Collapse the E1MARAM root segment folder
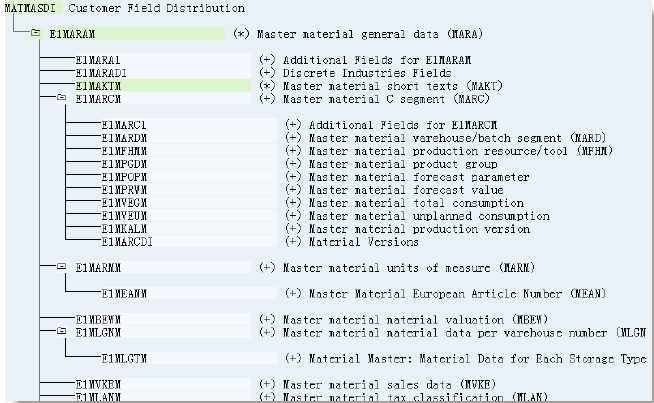Screen dimensions: 654x403 tap(35, 33)
